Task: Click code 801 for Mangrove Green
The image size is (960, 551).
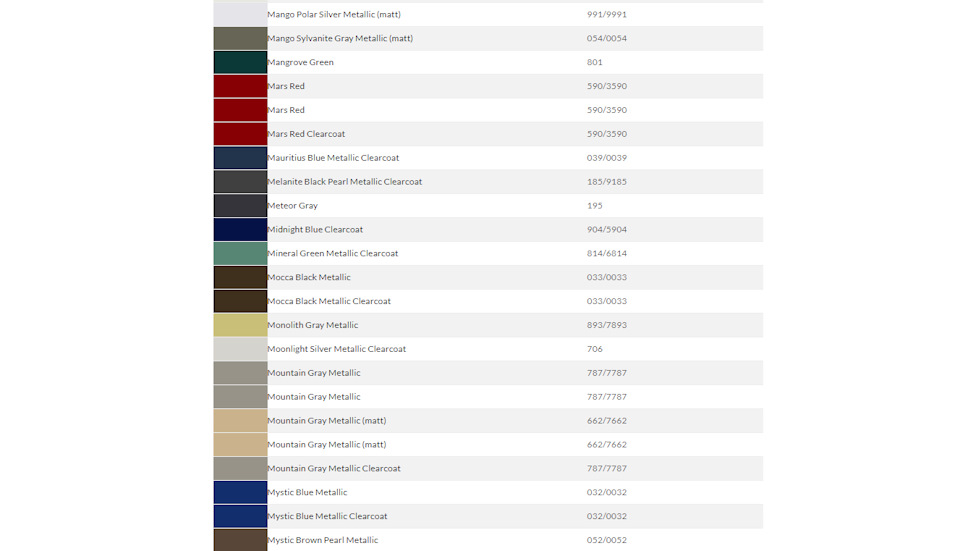Action: [x=594, y=62]
